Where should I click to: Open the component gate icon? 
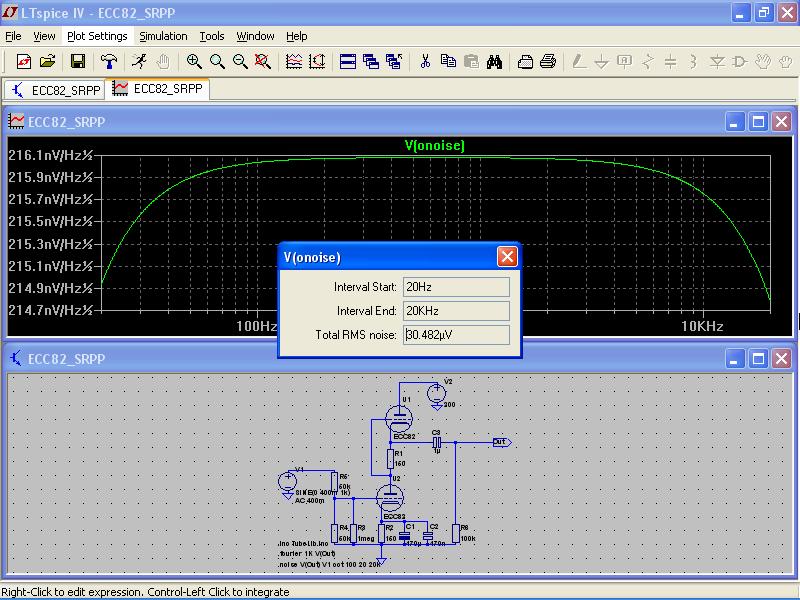tap(740, 62)
